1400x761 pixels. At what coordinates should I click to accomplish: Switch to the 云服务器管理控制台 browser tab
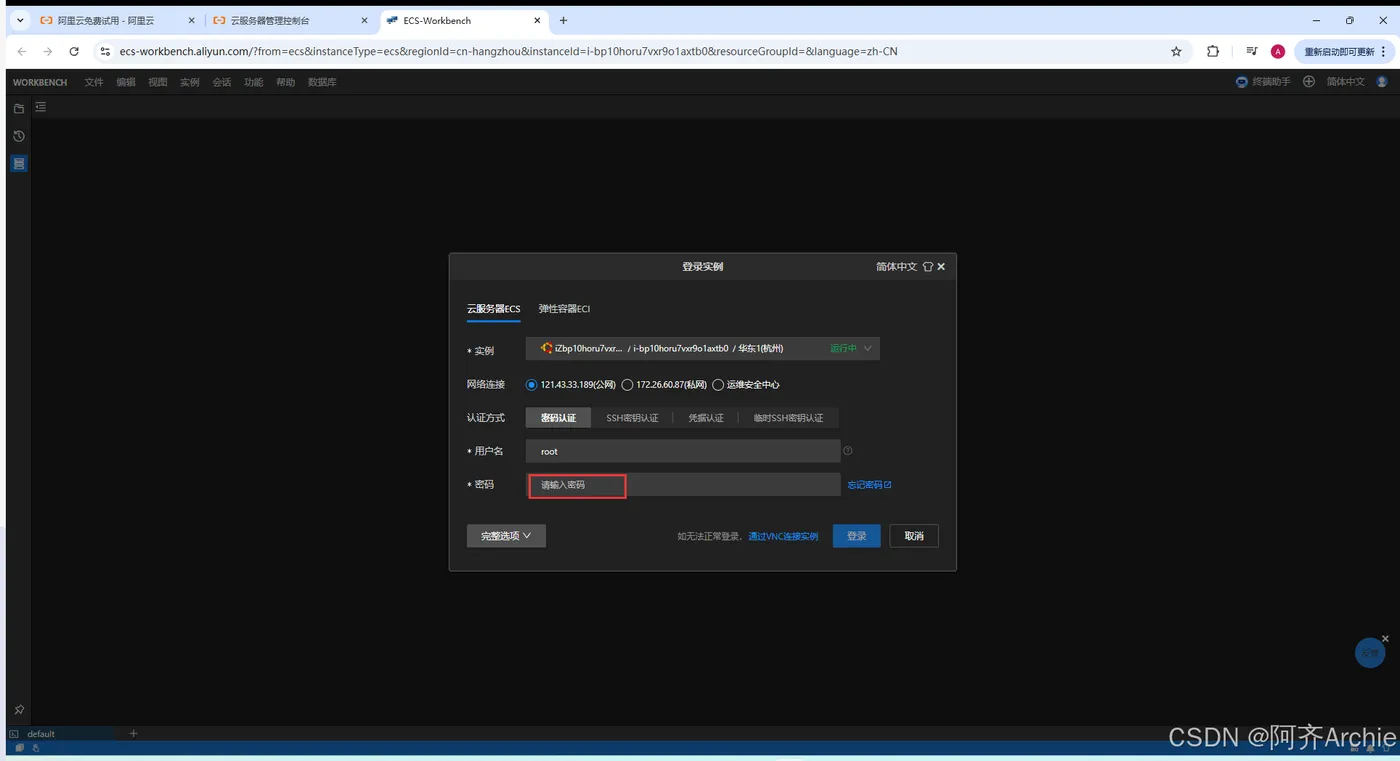point(291,20)
